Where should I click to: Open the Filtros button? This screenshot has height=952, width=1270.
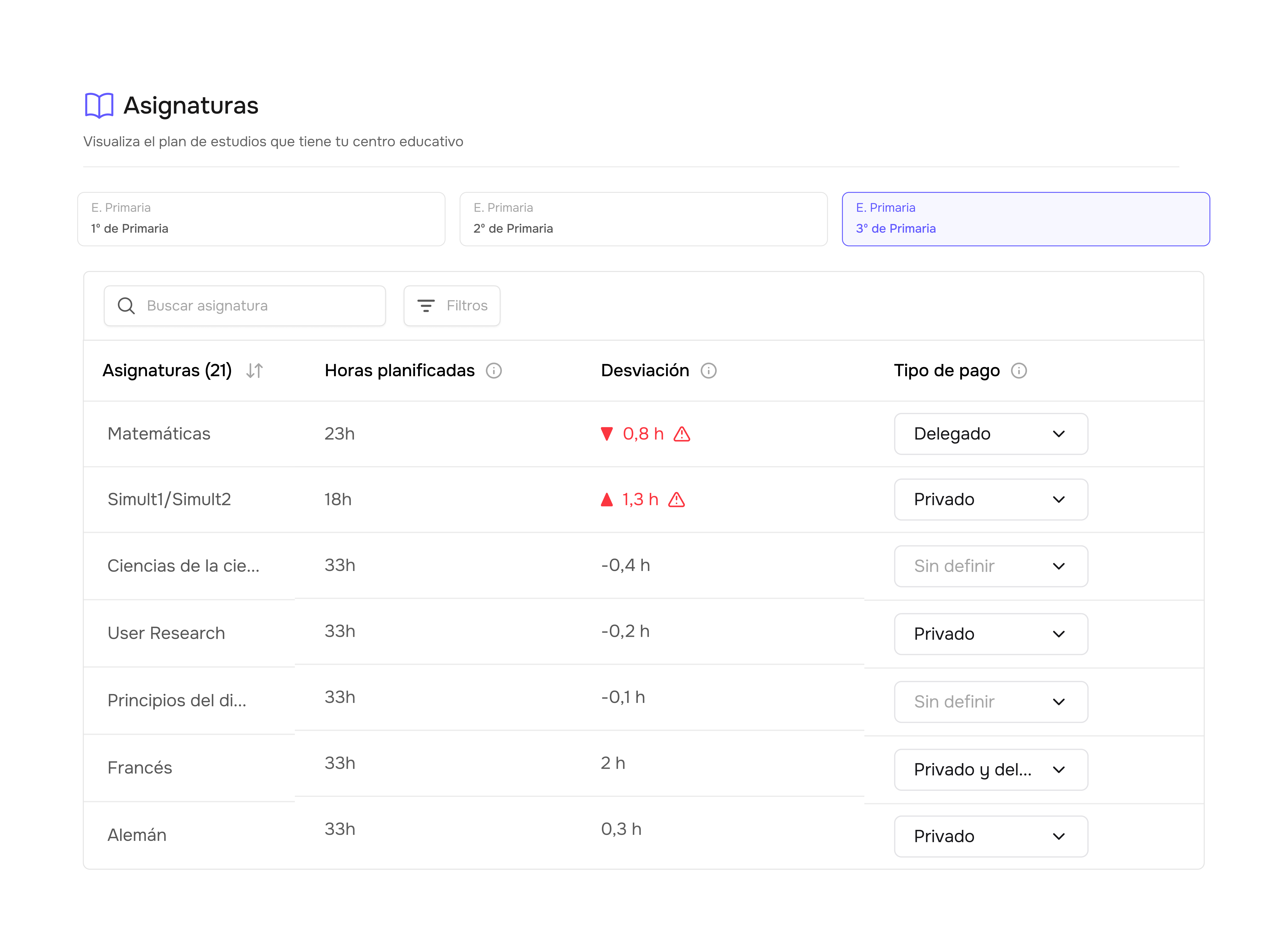pos(452,306)
